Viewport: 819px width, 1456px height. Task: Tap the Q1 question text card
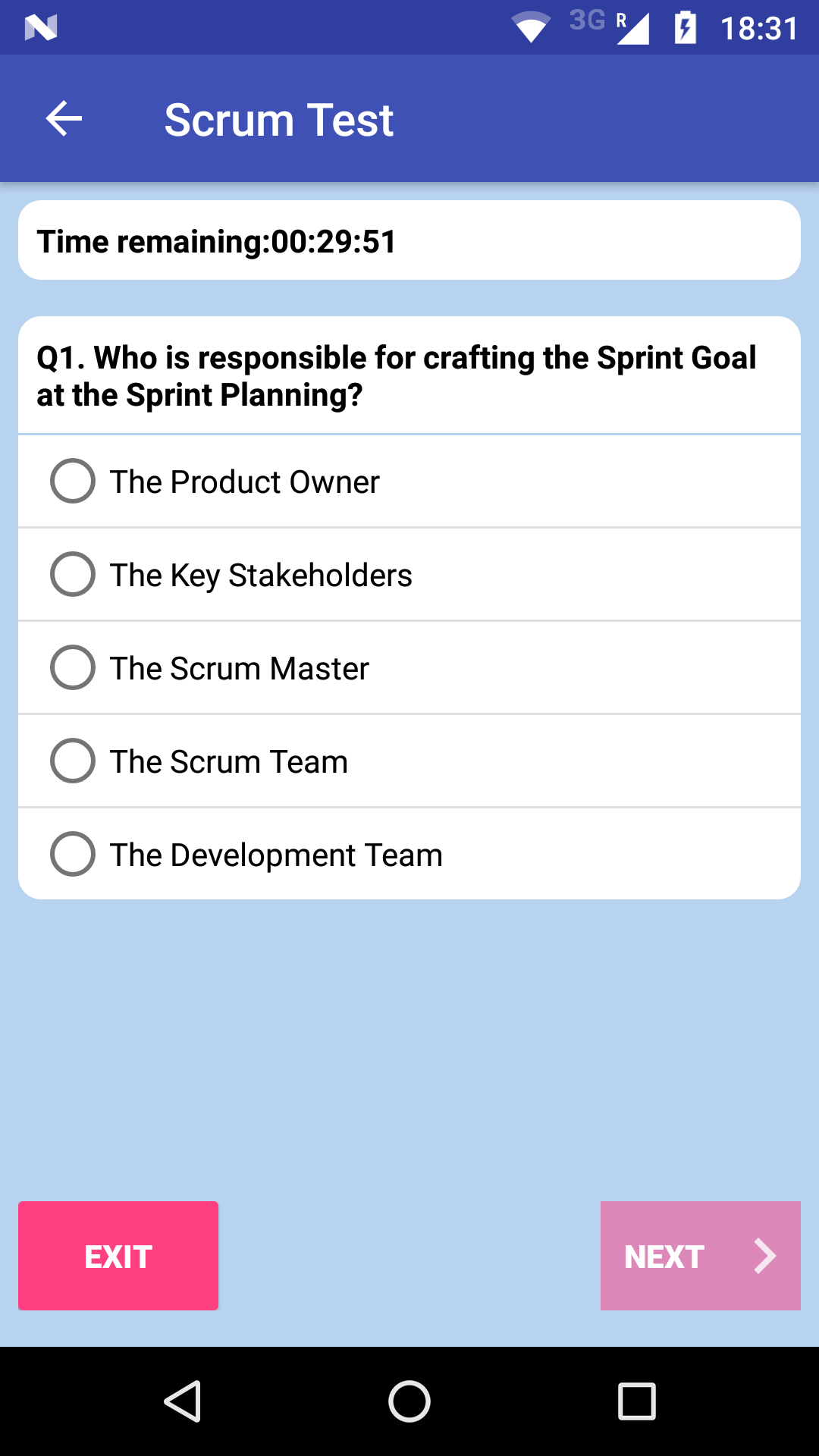pyautogui.click(x=409, y=375)
